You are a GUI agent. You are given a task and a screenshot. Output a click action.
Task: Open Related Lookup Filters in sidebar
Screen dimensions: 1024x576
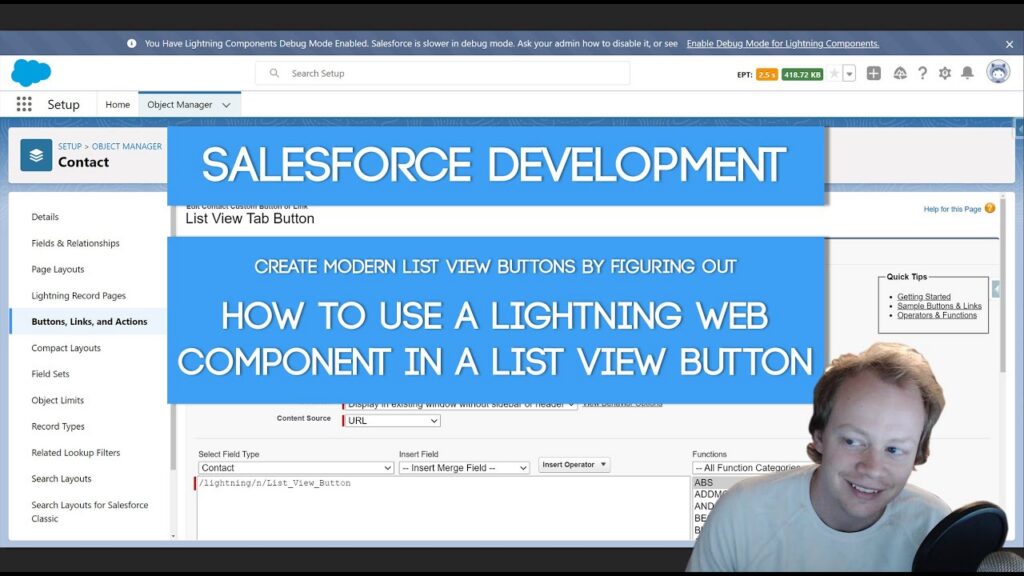76,453
